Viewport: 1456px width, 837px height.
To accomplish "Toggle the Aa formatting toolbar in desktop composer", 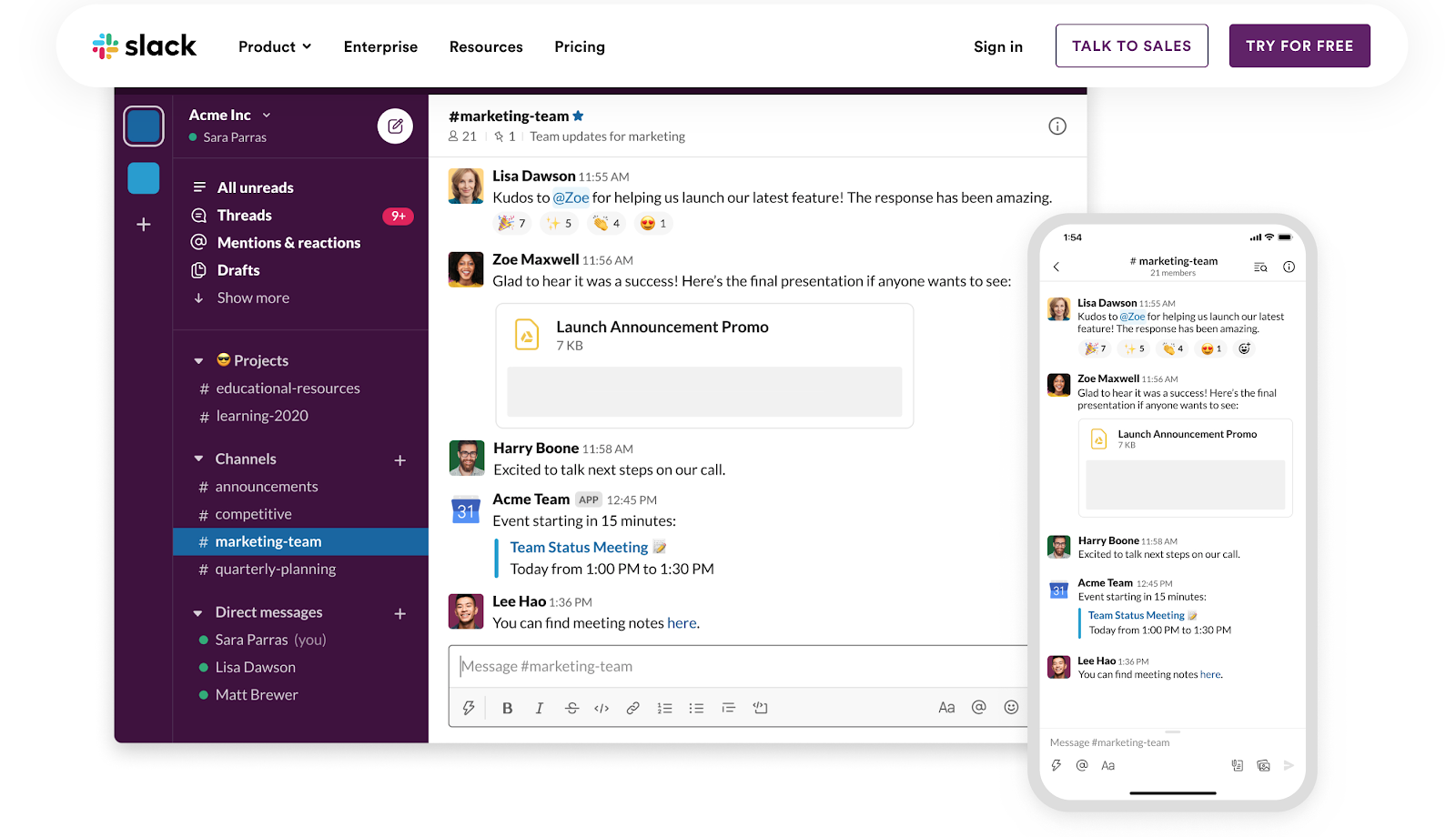I will pyautogui.click(x=946, y=707).
